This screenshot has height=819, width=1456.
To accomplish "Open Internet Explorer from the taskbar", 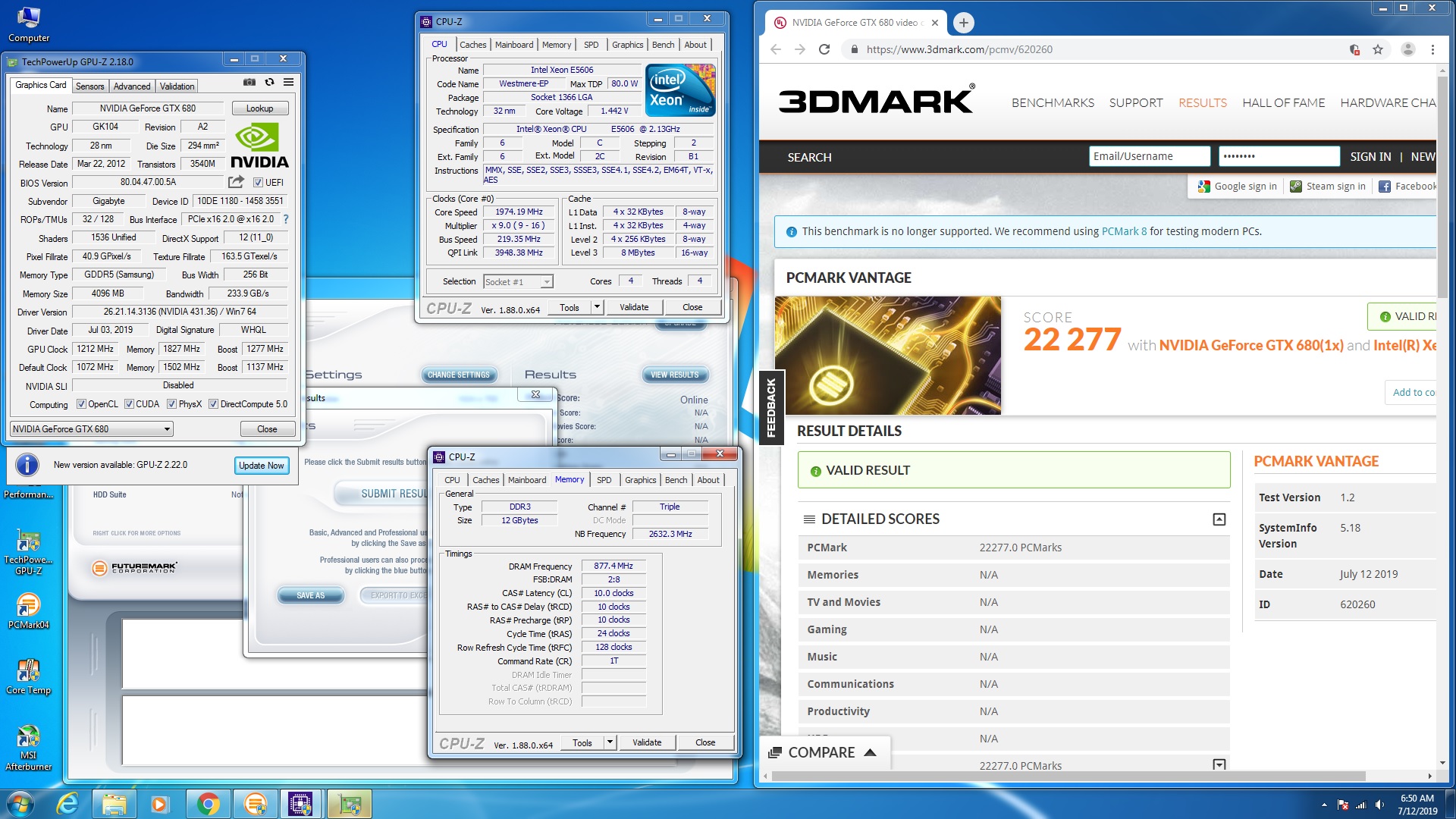I will pyautogui.click(x=67, y=804).
